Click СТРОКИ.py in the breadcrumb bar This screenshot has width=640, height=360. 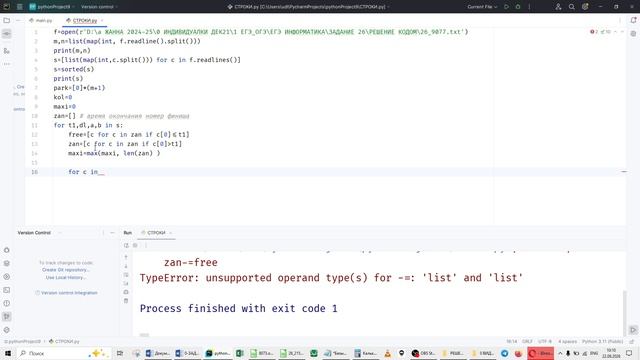[x=64, y=341]
